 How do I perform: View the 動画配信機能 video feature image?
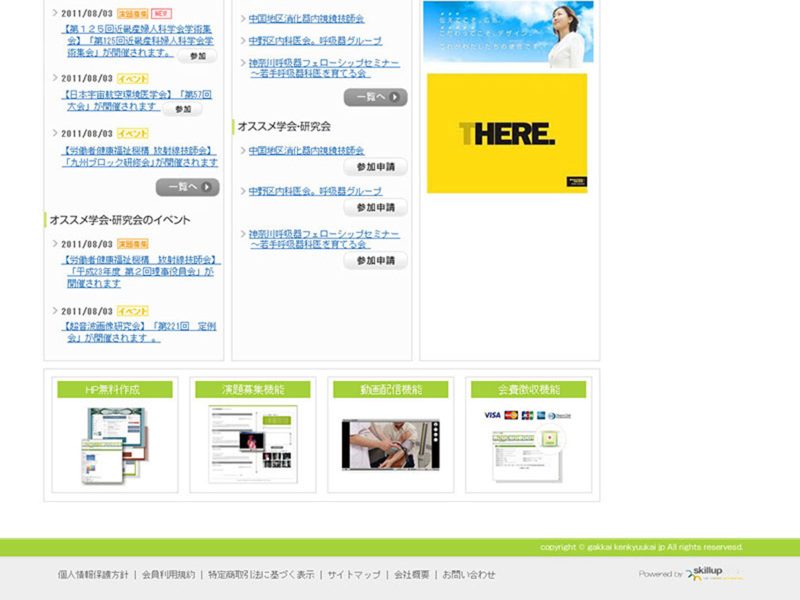(x=390, y=444)
